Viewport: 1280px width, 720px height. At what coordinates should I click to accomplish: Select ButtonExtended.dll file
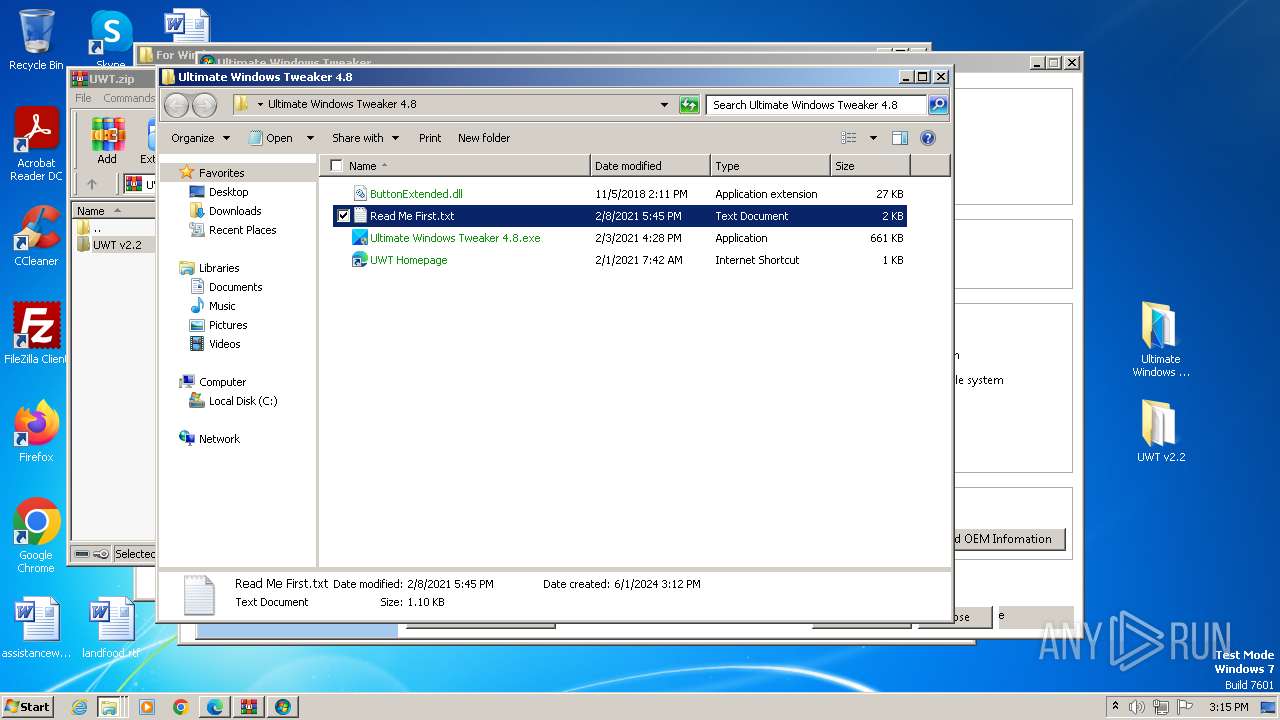coord(416,194)
